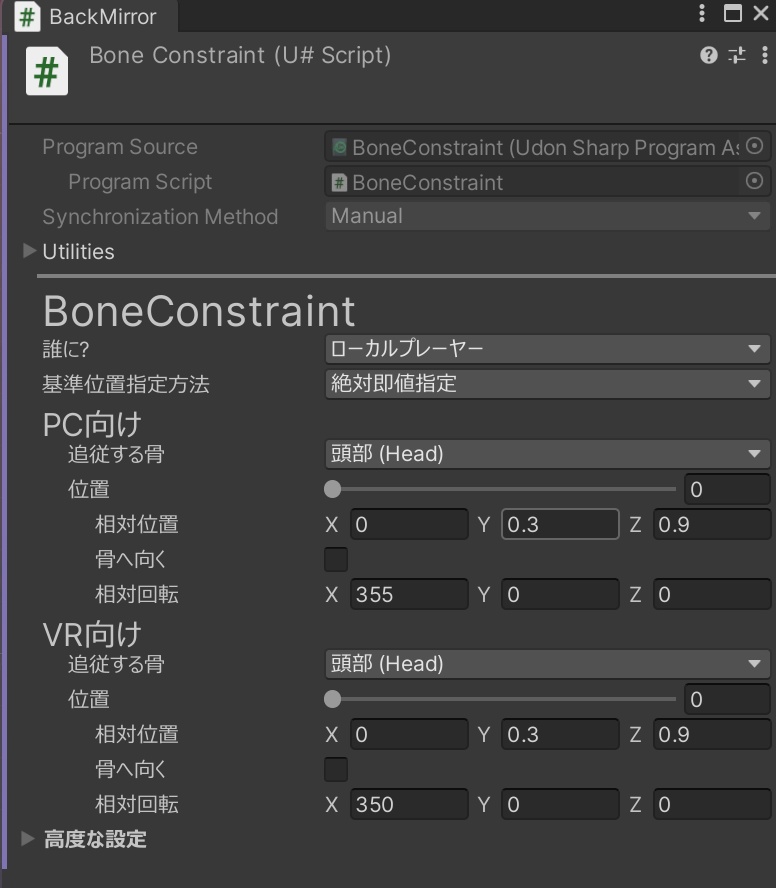Viewport: 776px width, 888px height.
Task: Click the VR向け 相対位置 Z field
Action: click(711, 735)
